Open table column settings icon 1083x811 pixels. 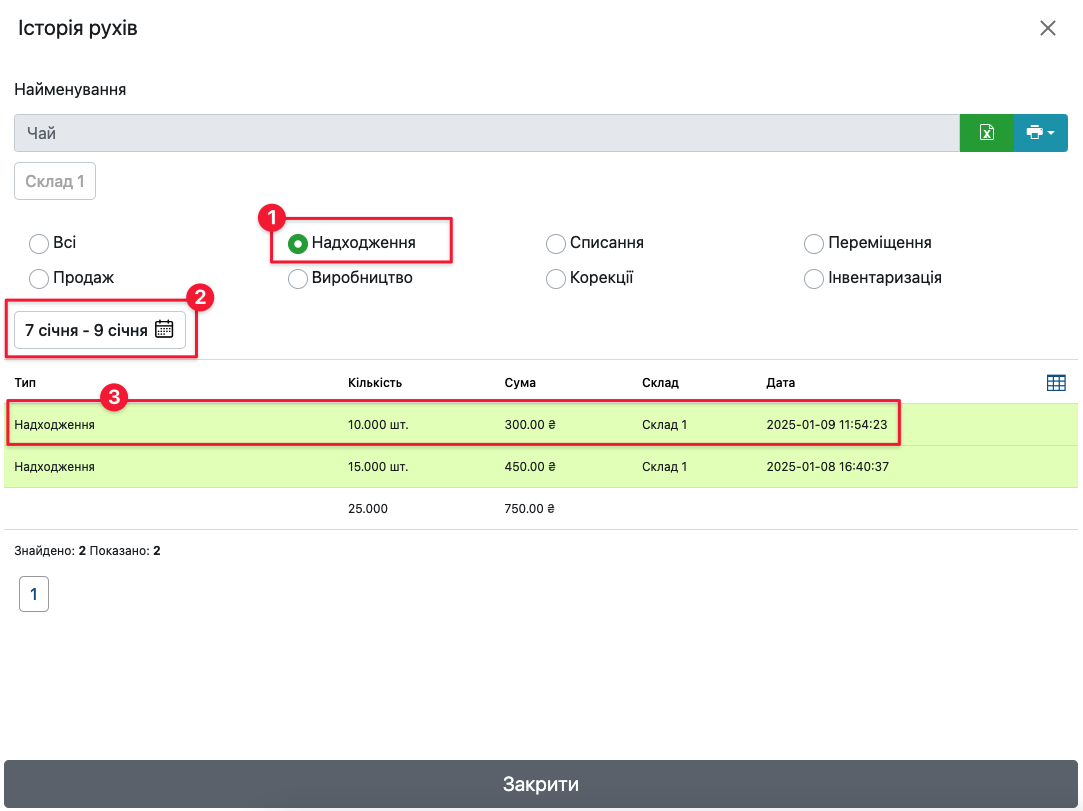(x=1056, y=383)
